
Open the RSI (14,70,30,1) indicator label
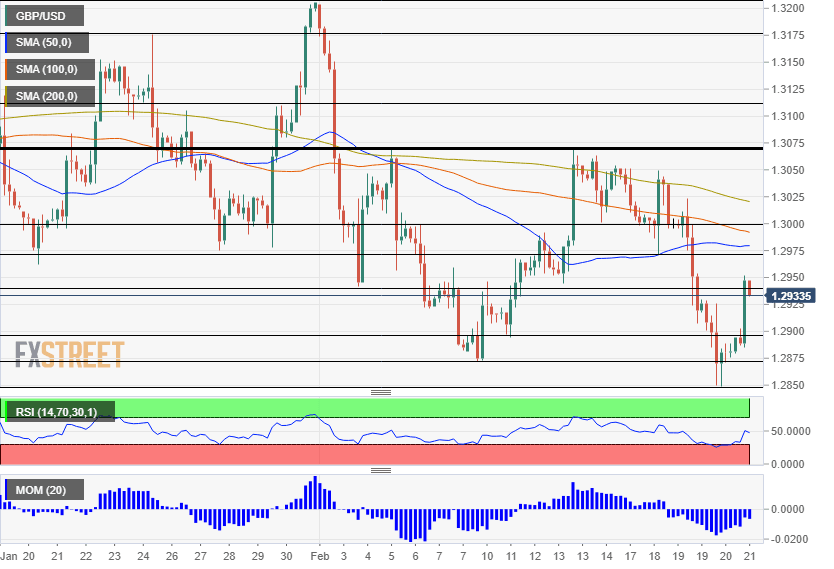[60, 412]
